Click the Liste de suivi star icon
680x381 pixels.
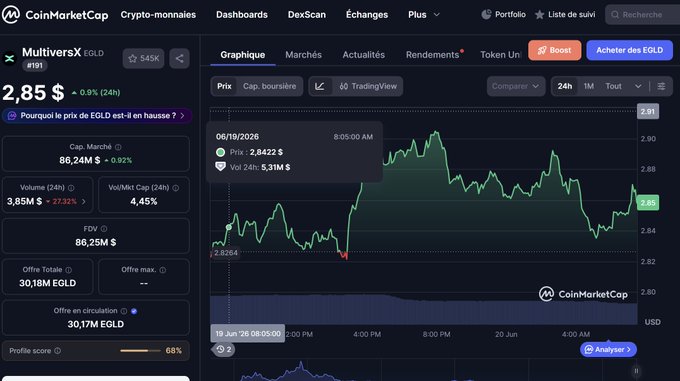tap(539, 15)
